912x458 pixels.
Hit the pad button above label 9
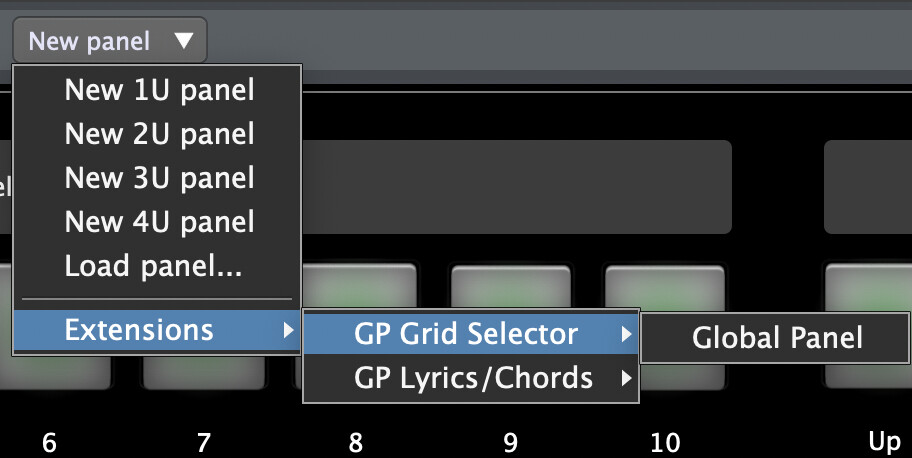click(x=510, y=285)
